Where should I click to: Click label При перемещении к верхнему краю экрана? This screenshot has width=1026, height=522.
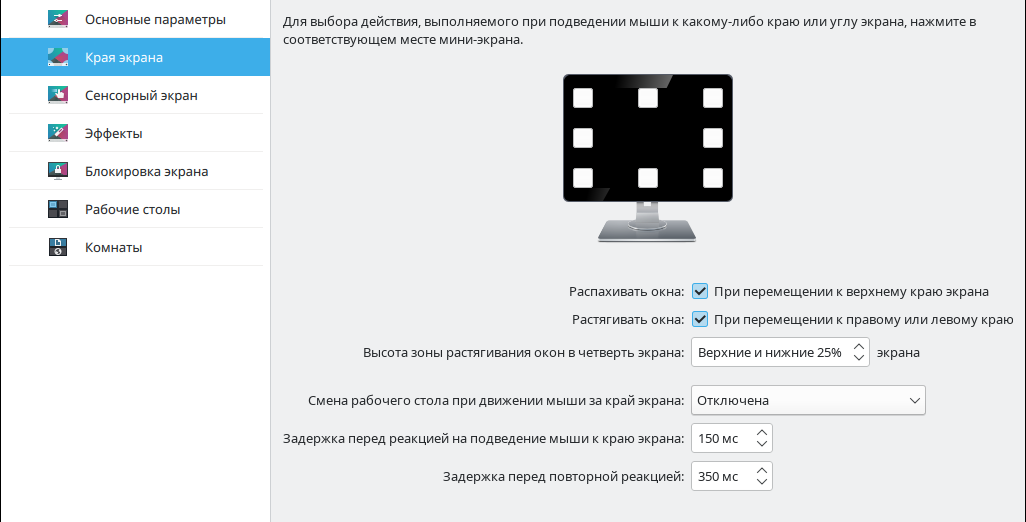[851, 291]
